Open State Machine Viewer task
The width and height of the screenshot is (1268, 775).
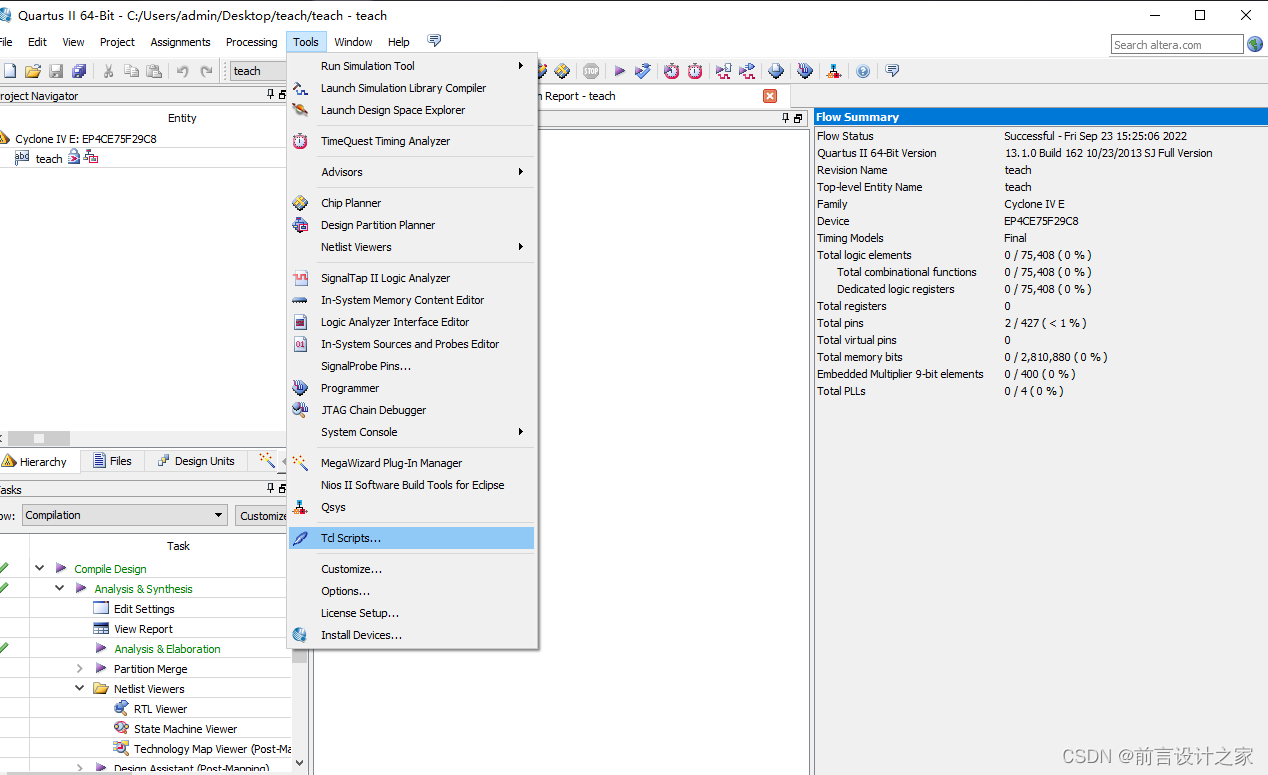click(185, 729)
